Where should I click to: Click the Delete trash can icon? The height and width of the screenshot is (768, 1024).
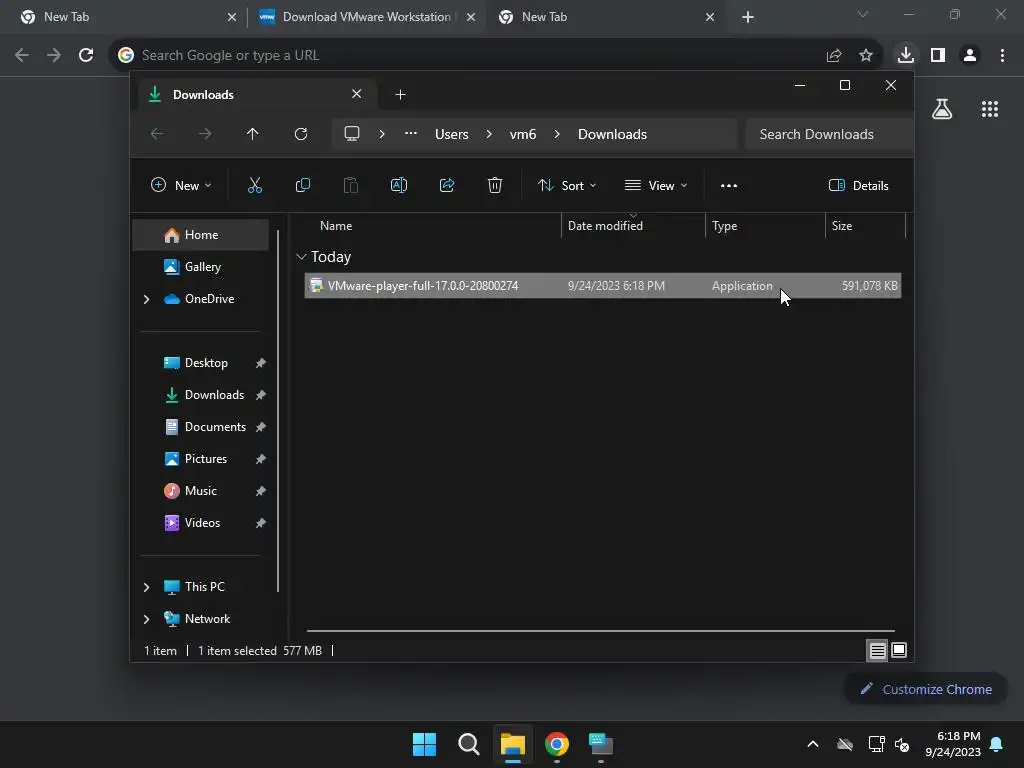click(495, 185)
